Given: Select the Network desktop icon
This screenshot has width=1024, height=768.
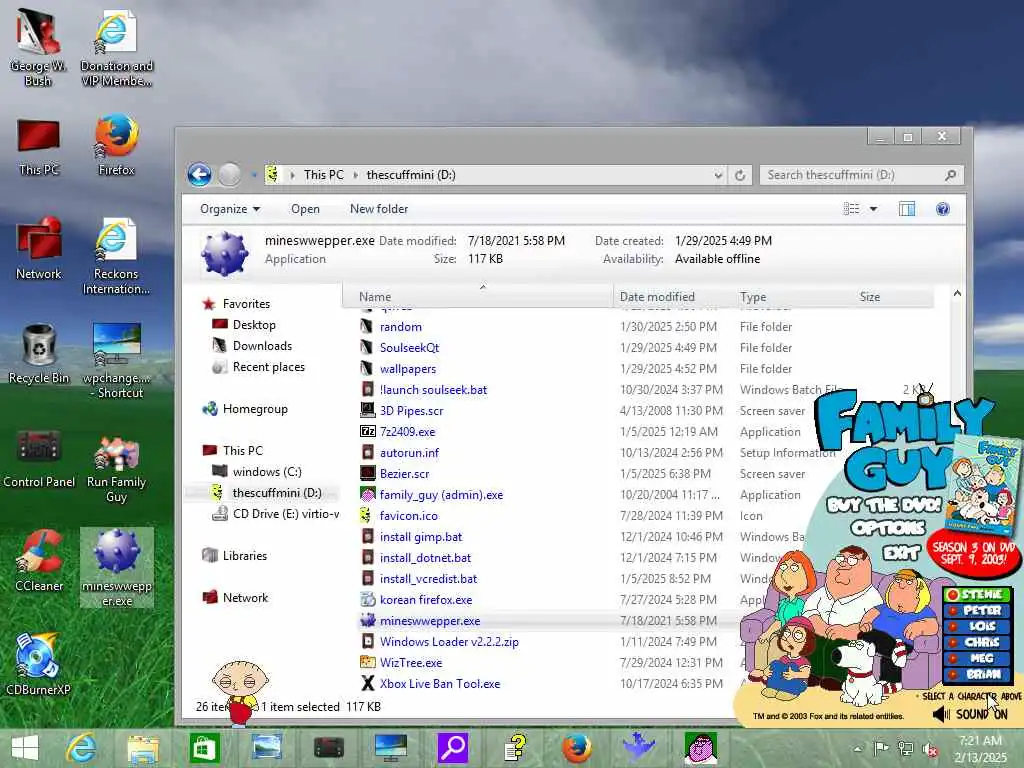Looking at the screenshot, I should tap(39, 248).
